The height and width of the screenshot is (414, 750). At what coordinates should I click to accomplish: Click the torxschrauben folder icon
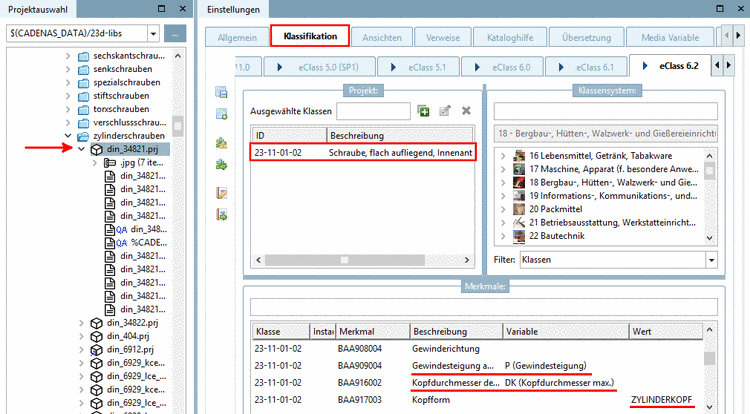[83, 109]
